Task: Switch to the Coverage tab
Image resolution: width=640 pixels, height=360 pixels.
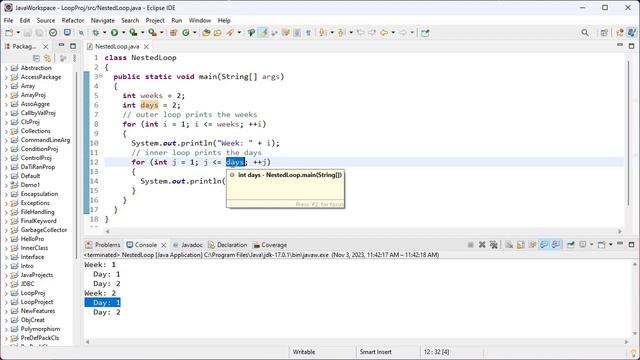Action: pyautogui.click(x=270, y=245)
